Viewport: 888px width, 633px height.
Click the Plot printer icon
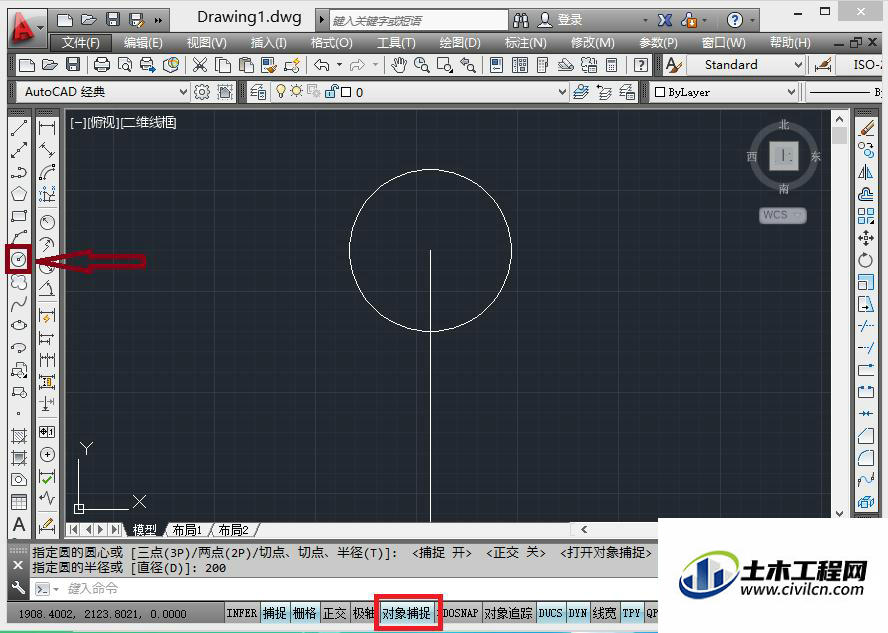[x=102, y=65]
